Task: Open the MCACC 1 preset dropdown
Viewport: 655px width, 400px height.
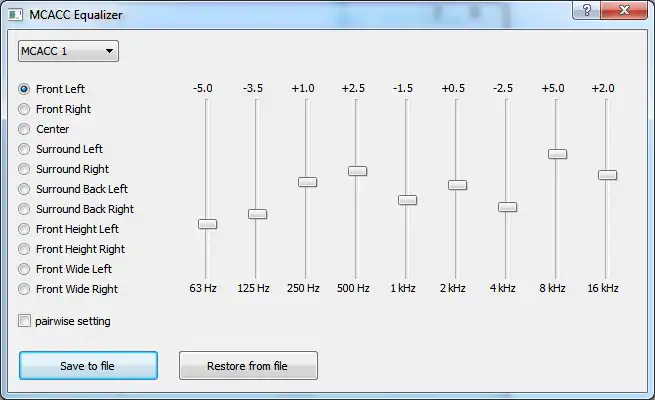Action: 69,51
